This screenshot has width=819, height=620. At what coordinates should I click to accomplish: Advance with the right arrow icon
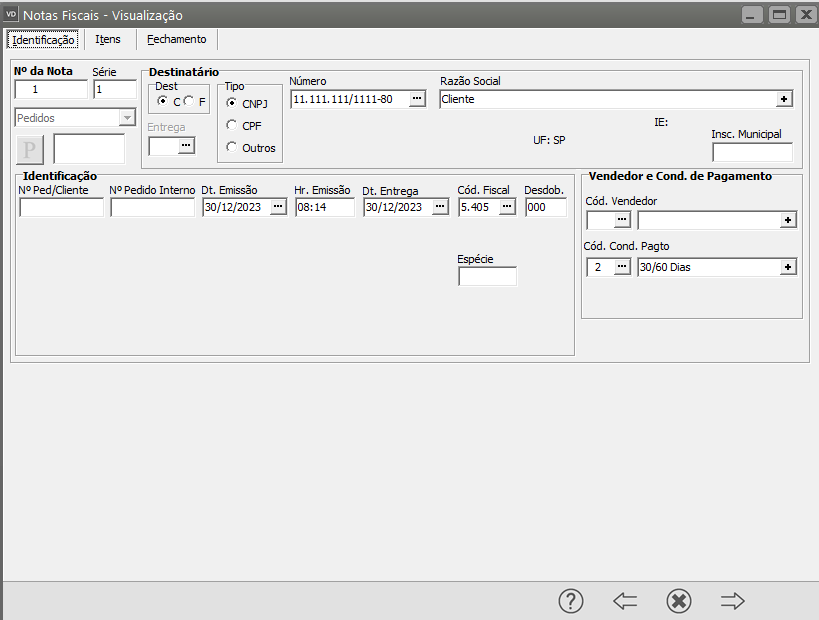733,601
